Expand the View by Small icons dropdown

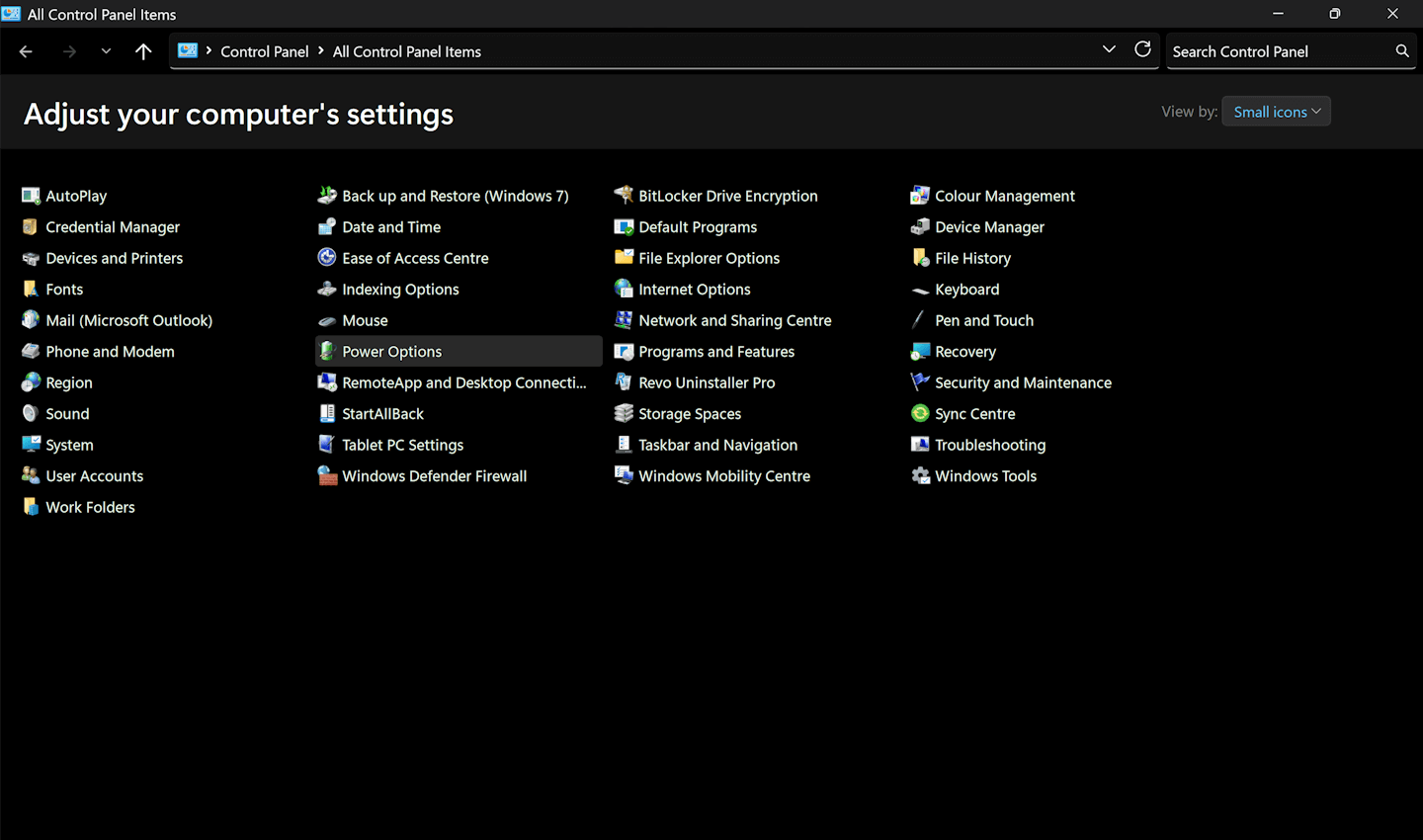coord(1276,112)
